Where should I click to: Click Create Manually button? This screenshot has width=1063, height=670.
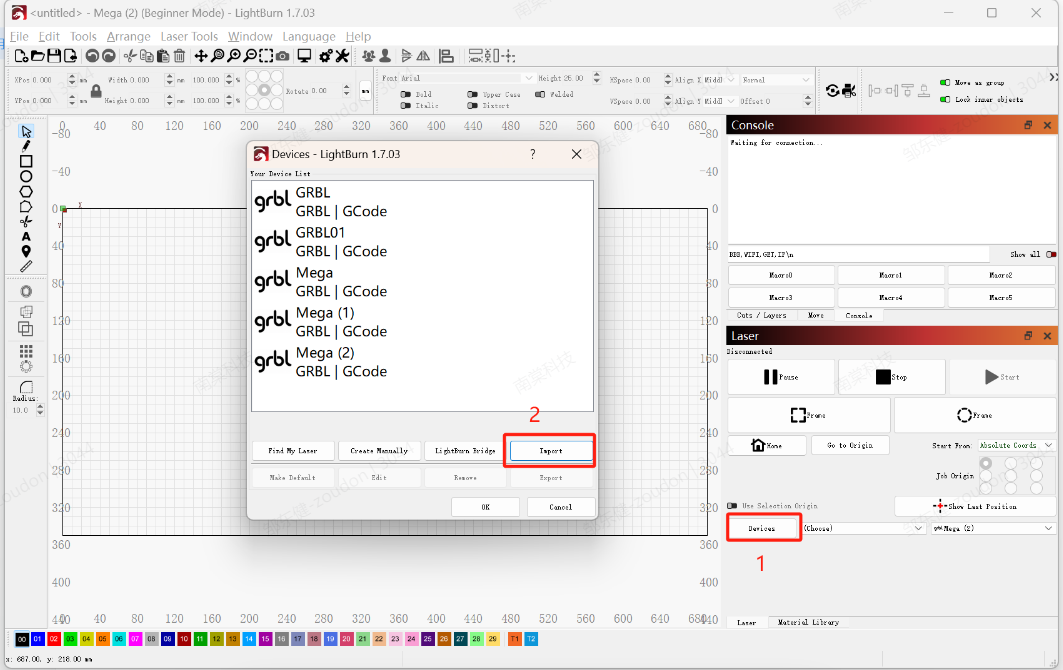click(379, 450)
